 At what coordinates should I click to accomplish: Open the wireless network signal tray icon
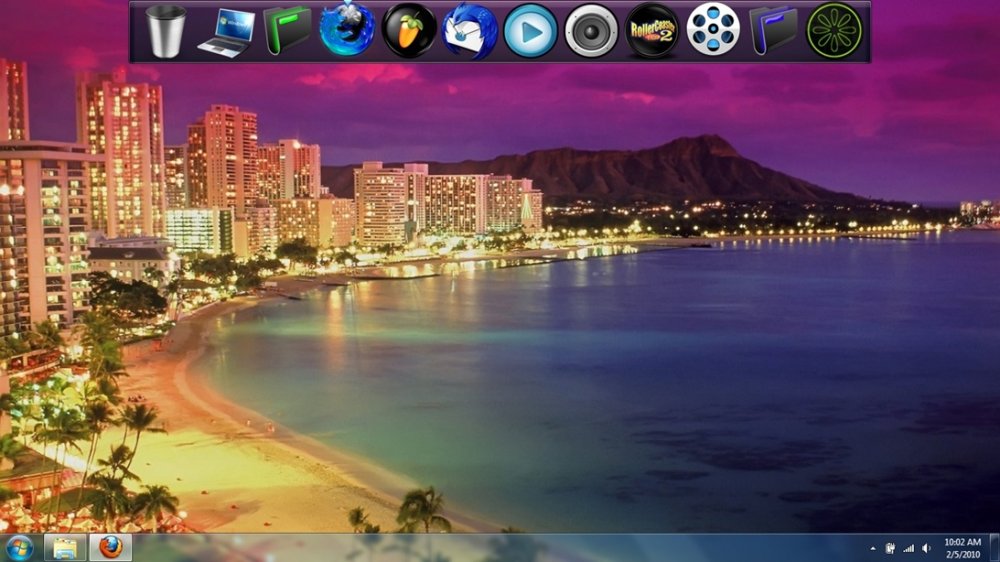point(909,548)
